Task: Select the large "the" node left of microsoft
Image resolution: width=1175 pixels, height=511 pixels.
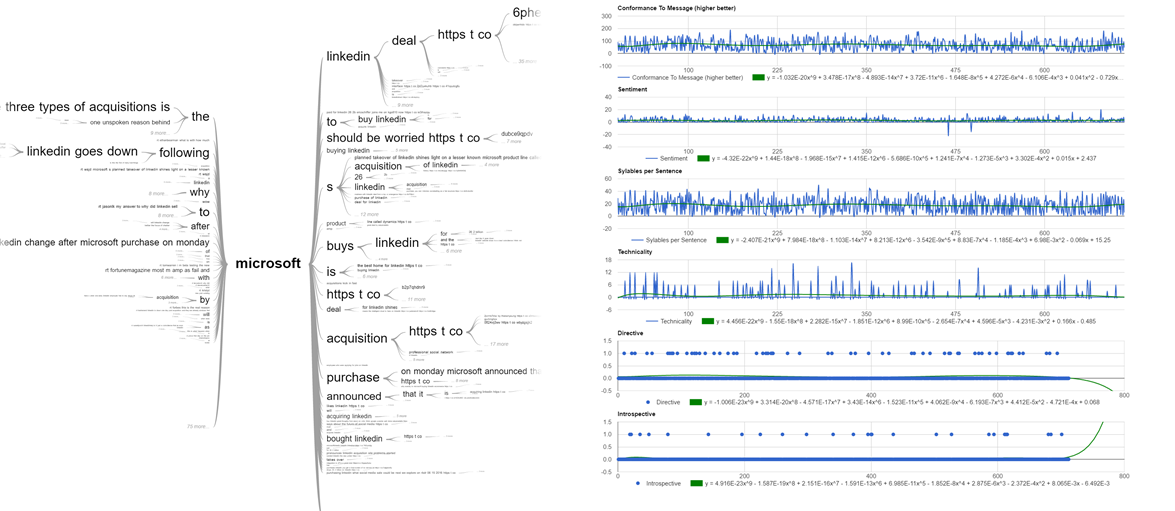Action: click(201, 116)
